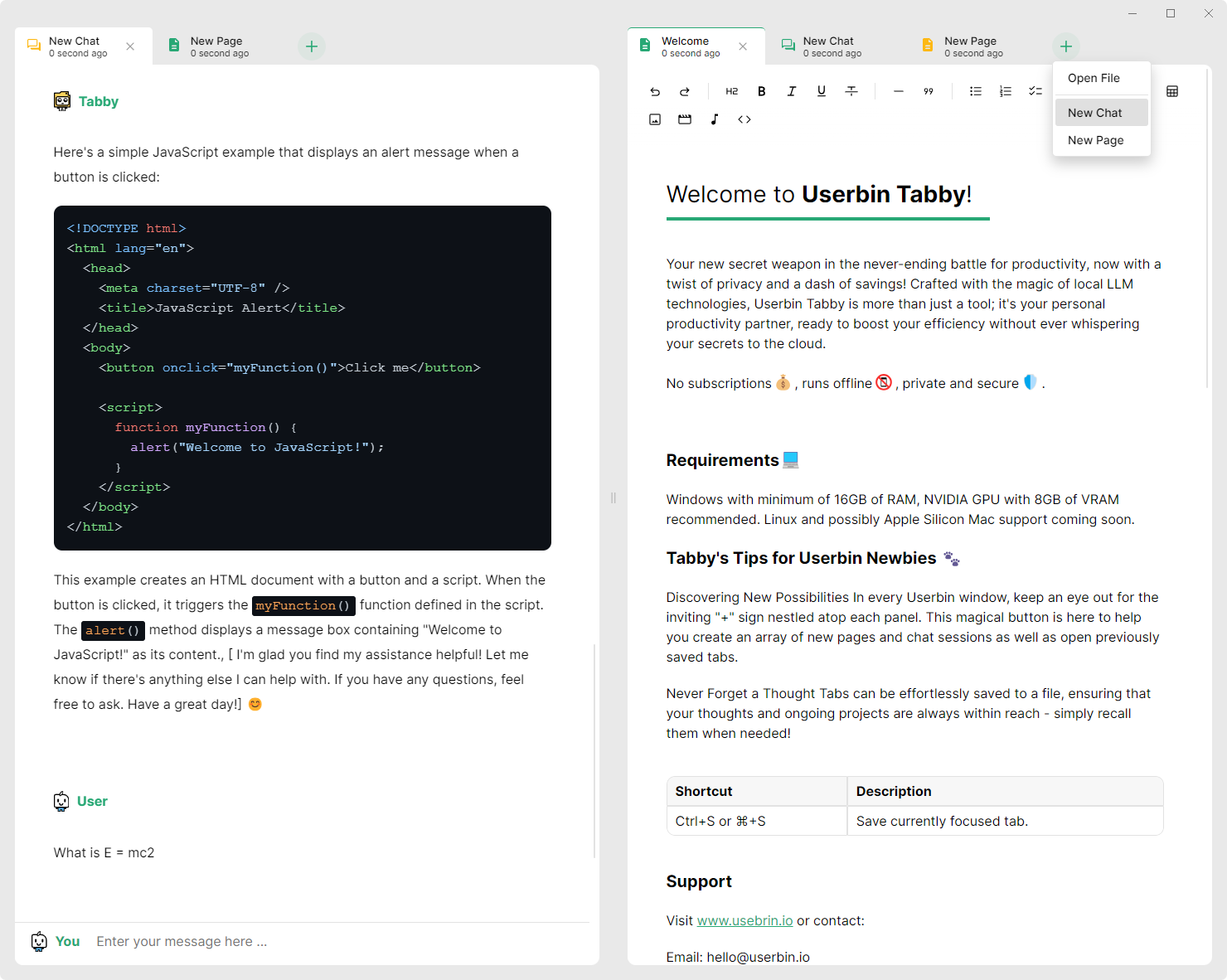Screen dimensions: 1227x980
Task: Close the Welcome tab
Action: [x=743, y=46]
